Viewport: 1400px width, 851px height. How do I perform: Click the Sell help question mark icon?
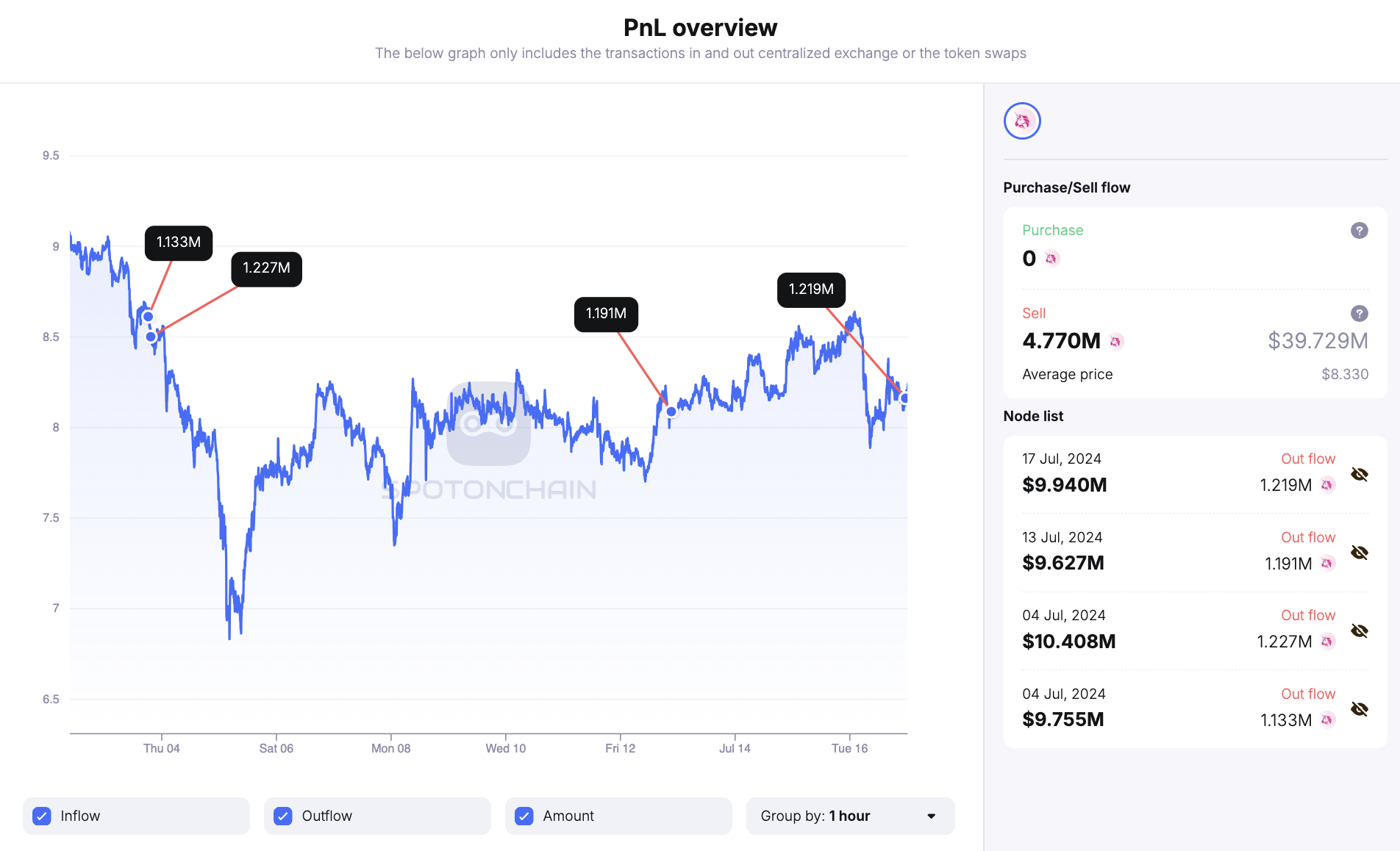point(1359,314)
